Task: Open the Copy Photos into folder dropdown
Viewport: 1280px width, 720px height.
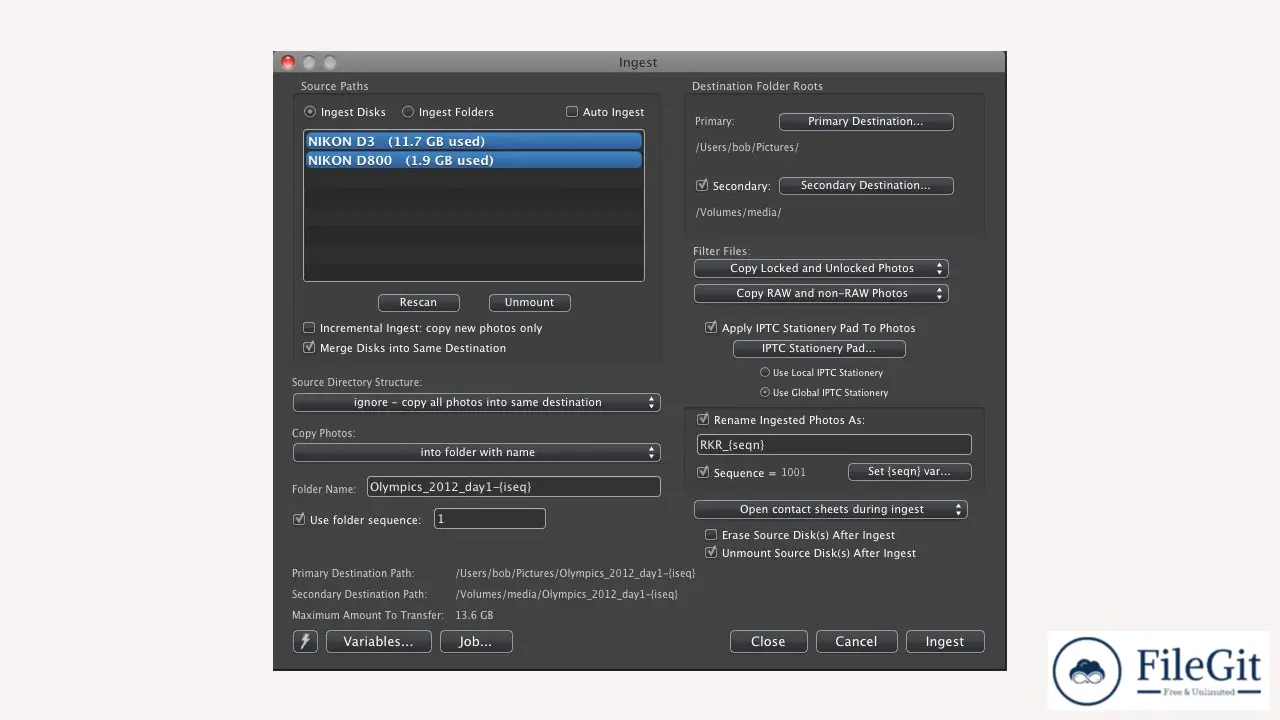Action: pos(476,452)
